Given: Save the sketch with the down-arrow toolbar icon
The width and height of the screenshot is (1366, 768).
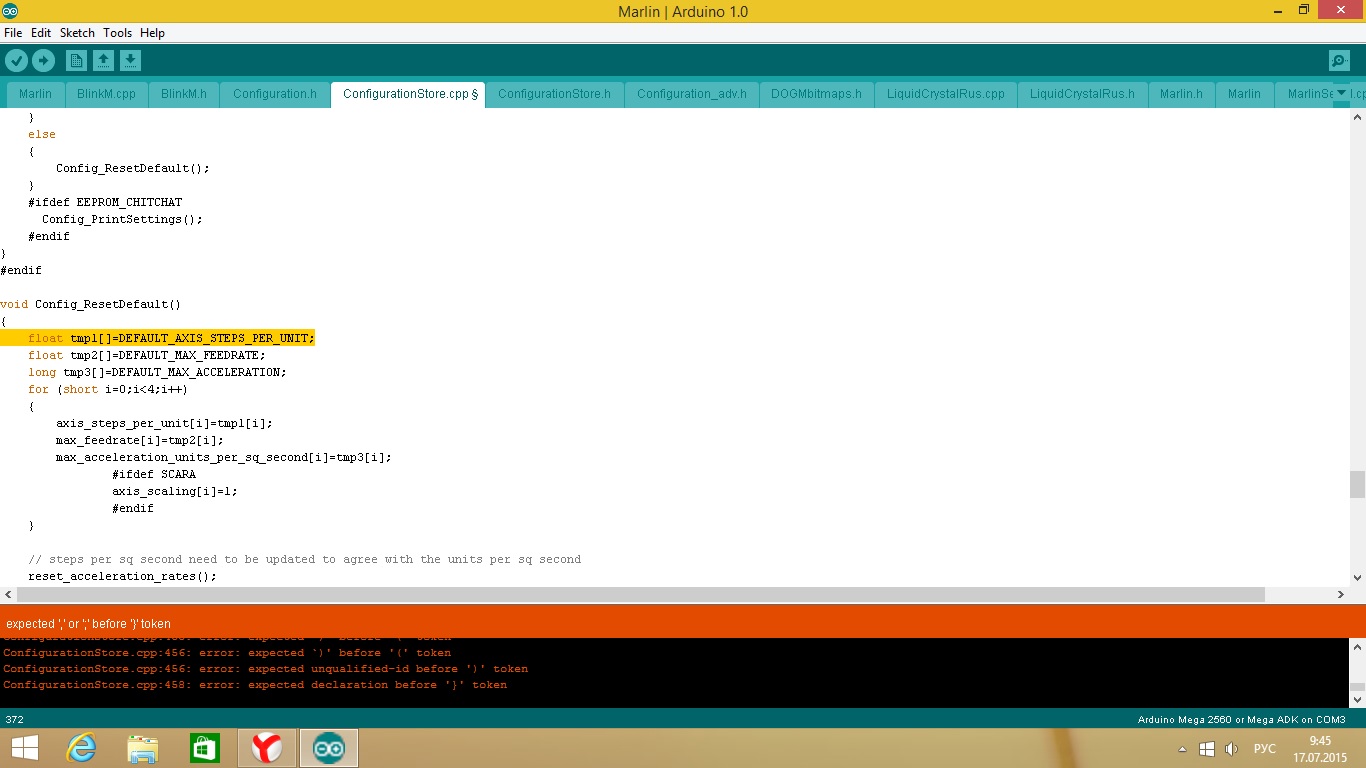Looking at the screenshot, I should click(130, 61).
